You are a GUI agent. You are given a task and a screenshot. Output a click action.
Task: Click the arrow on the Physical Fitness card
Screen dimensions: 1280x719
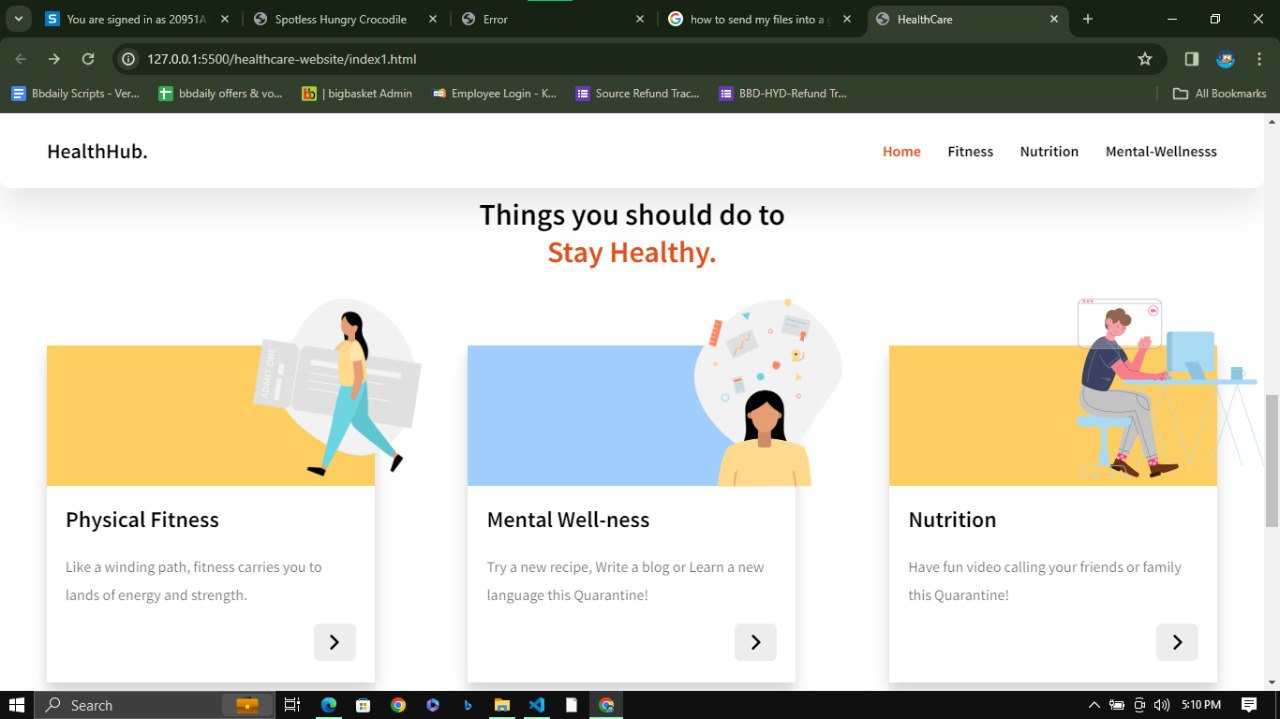(335, 642)
